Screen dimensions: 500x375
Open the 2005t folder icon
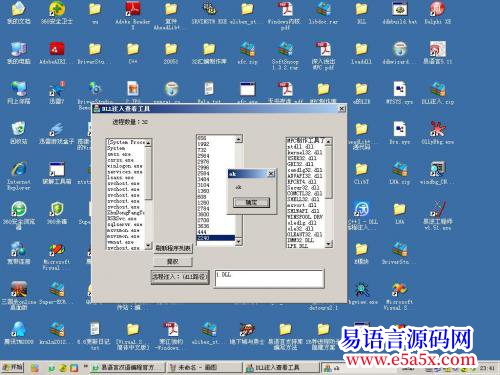171,53
